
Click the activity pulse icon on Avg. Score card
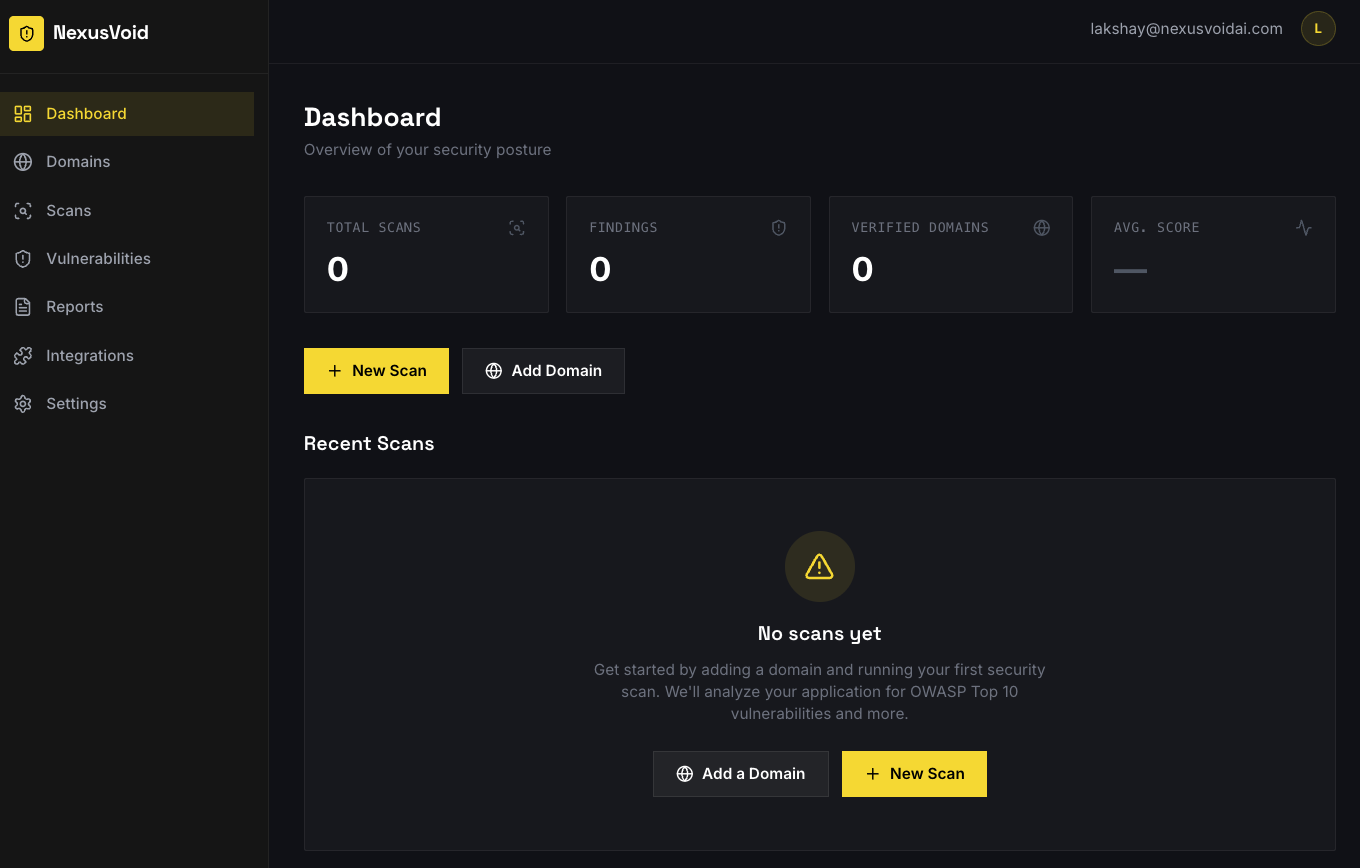(x=1304, y=228)
